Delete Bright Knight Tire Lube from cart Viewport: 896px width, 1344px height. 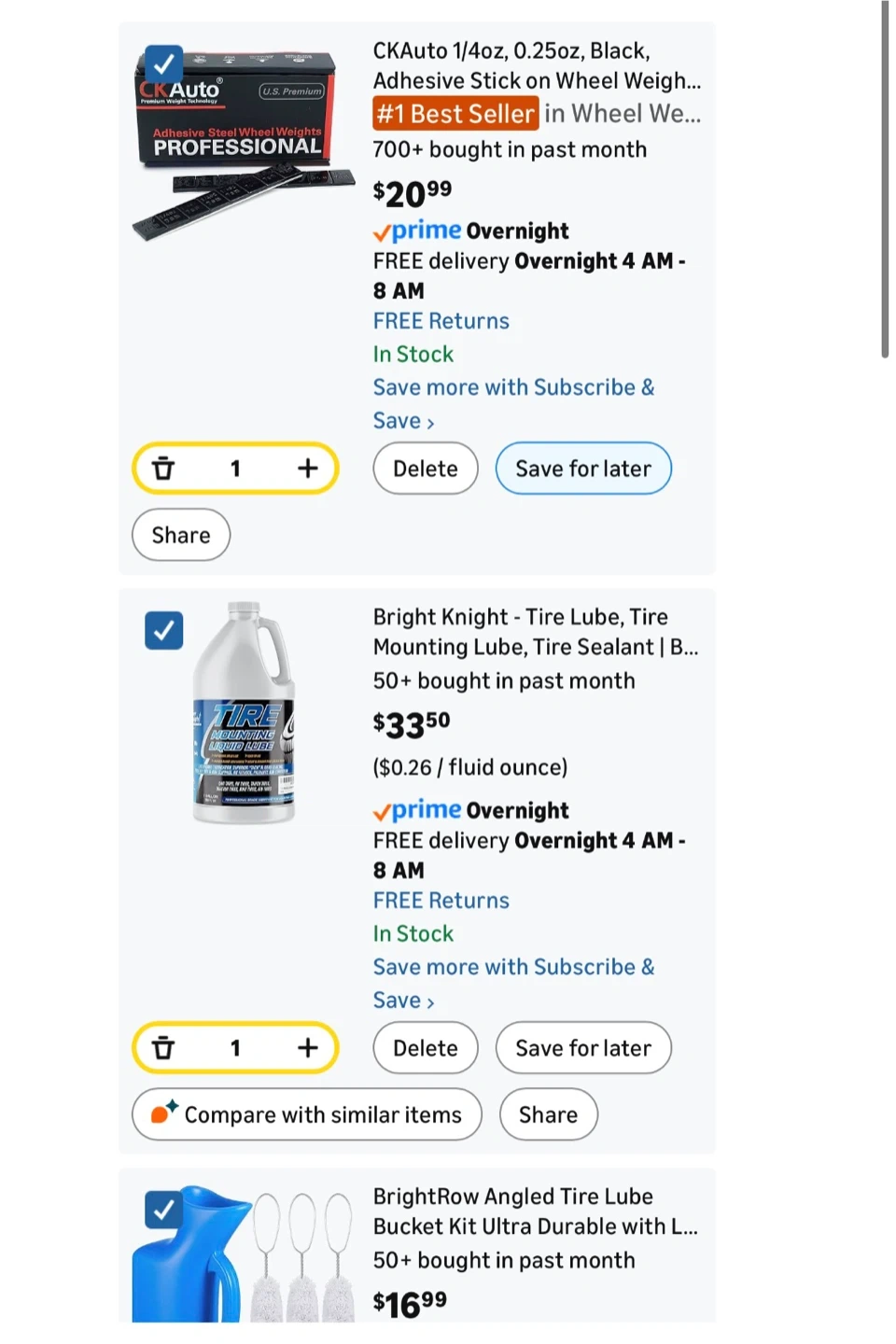426,1048
